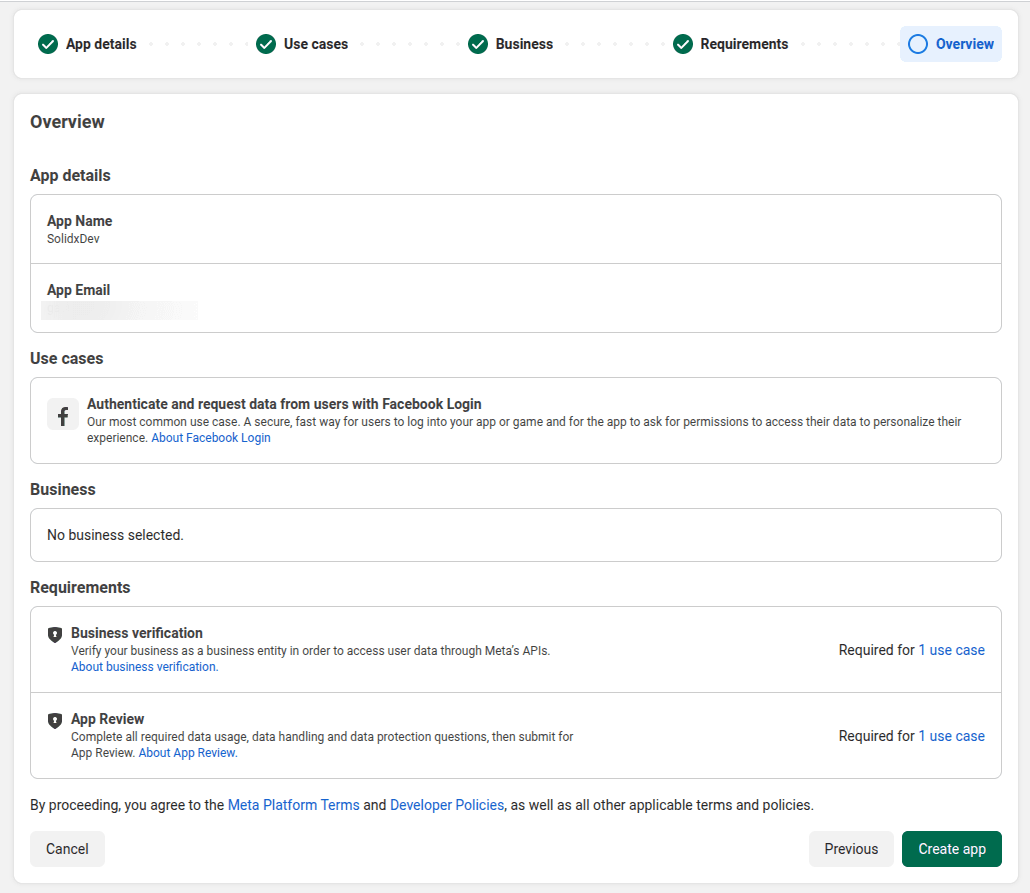This screenshot has width=1030, height=893.
Task: Click the Business verification heading
Action: coord(137,633)
